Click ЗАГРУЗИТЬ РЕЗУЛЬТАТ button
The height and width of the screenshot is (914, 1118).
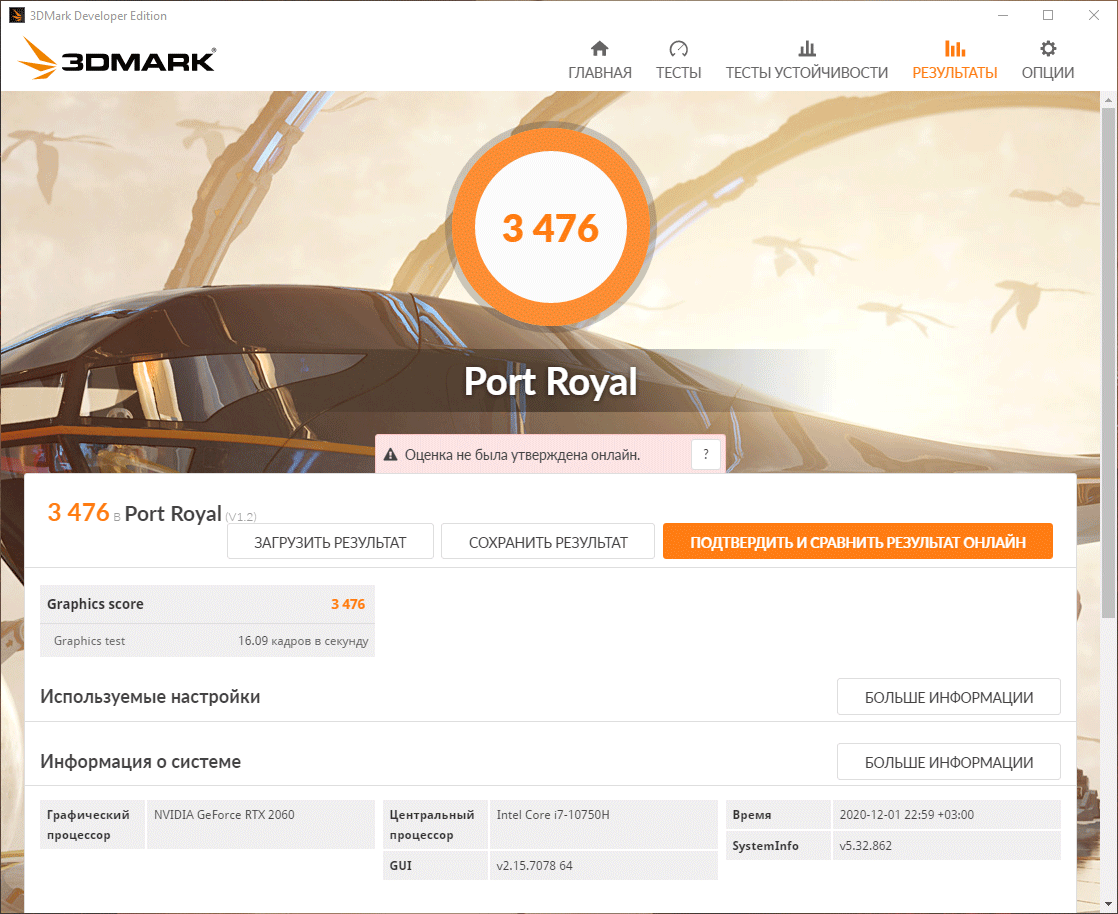[x=330, y=542]
